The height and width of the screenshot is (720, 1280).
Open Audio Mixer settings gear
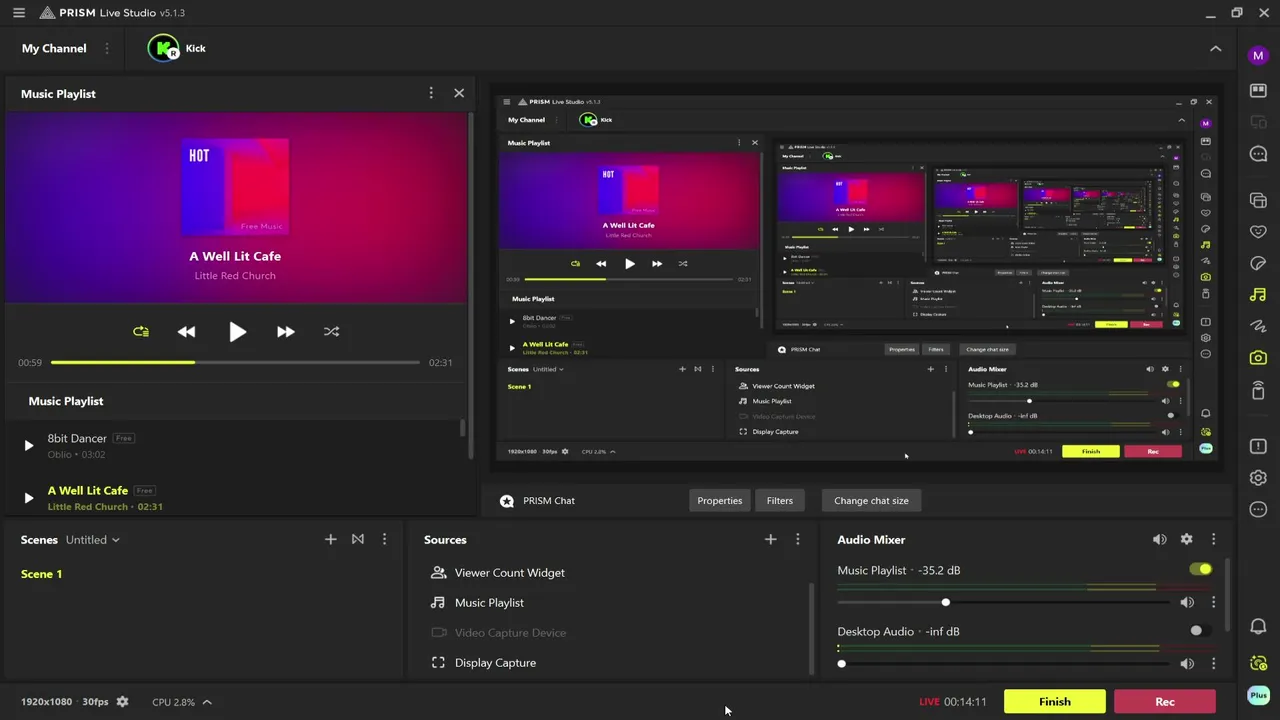coord(1187,539)
